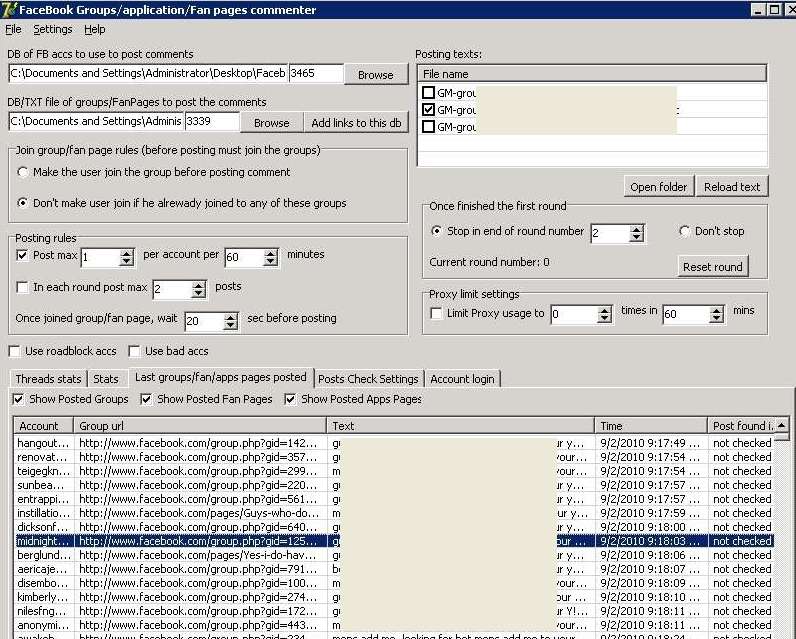Browse for groups/FanPages DB file
The image size is (796, 639).
[x=272, y=123]
